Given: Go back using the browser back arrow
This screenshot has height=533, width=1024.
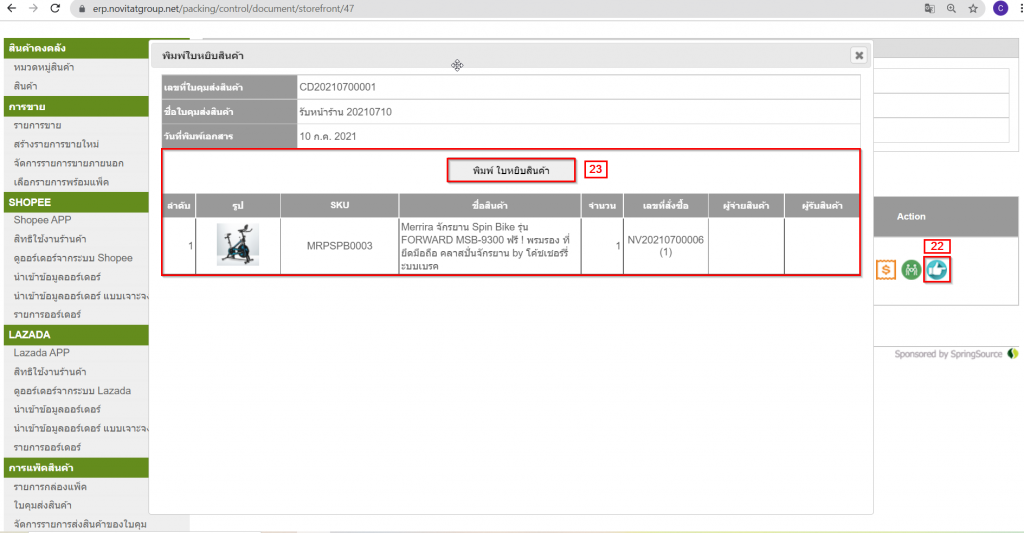Looking at the screenshot, I should 11,8.
